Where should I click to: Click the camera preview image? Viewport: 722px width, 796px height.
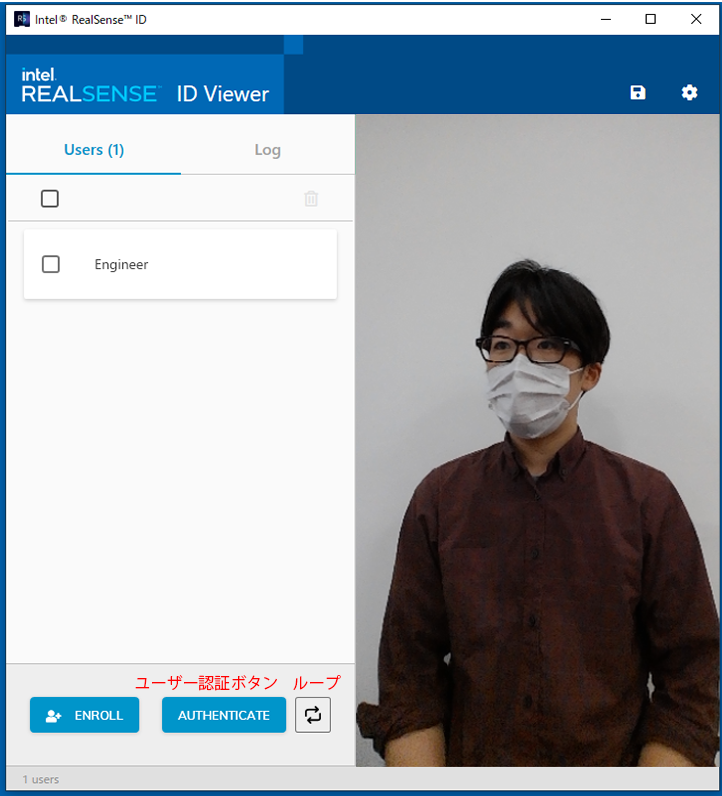537,440
